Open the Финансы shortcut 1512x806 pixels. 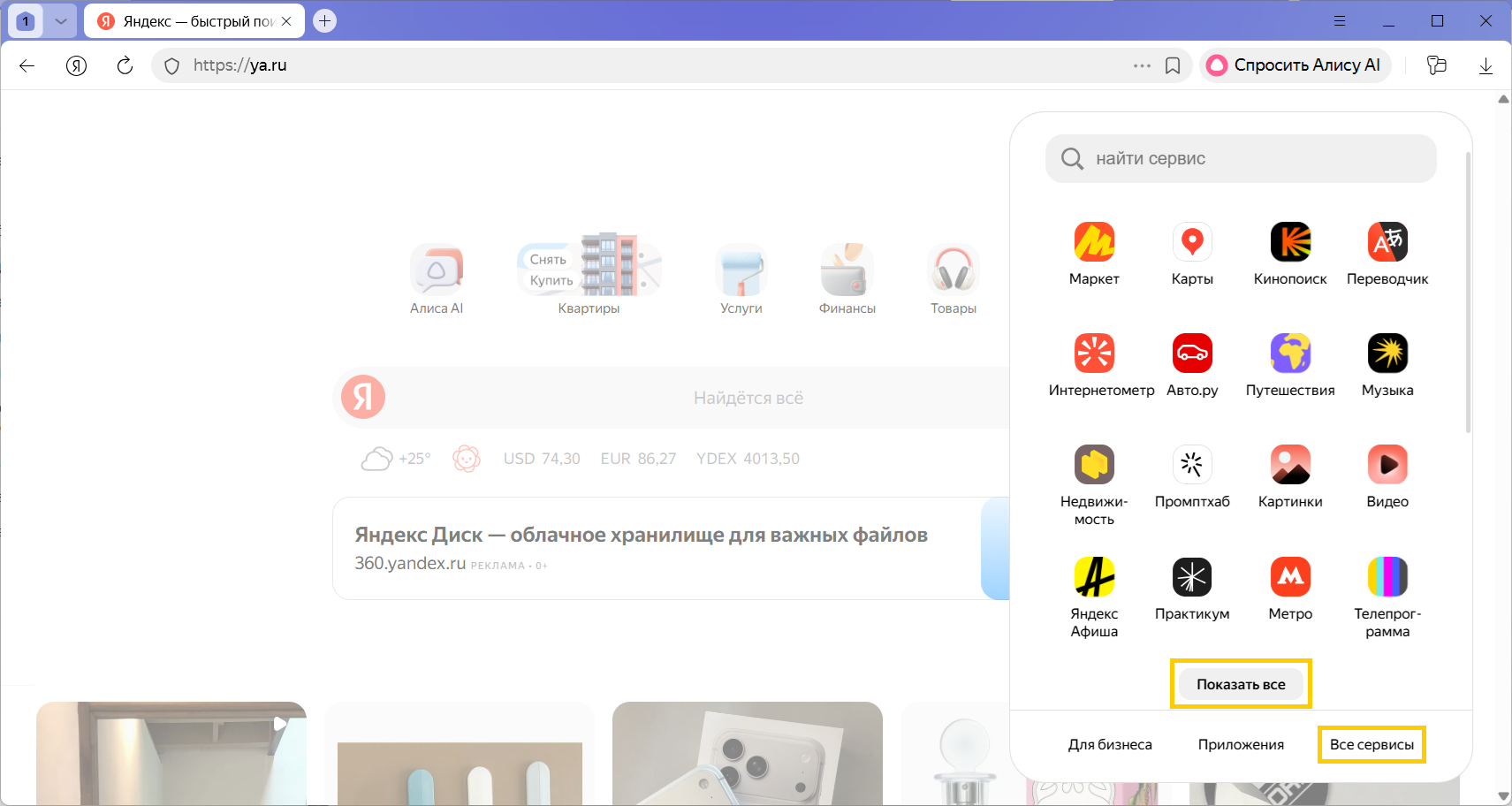(847, 279)
